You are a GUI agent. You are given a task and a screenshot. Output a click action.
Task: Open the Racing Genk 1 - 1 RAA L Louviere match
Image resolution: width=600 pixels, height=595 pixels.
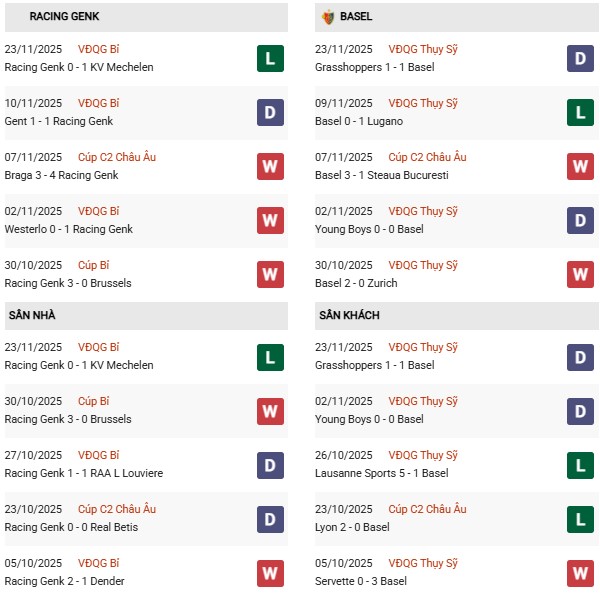(83, 473)
